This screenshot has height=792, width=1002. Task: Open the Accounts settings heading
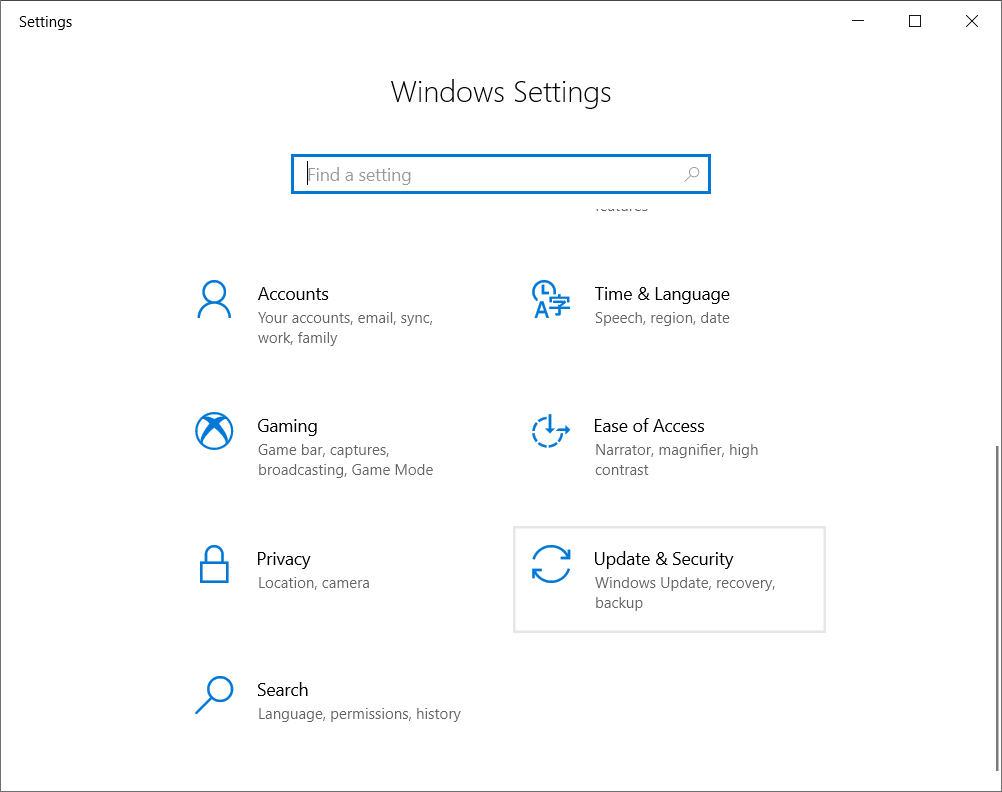click(293, 294)
